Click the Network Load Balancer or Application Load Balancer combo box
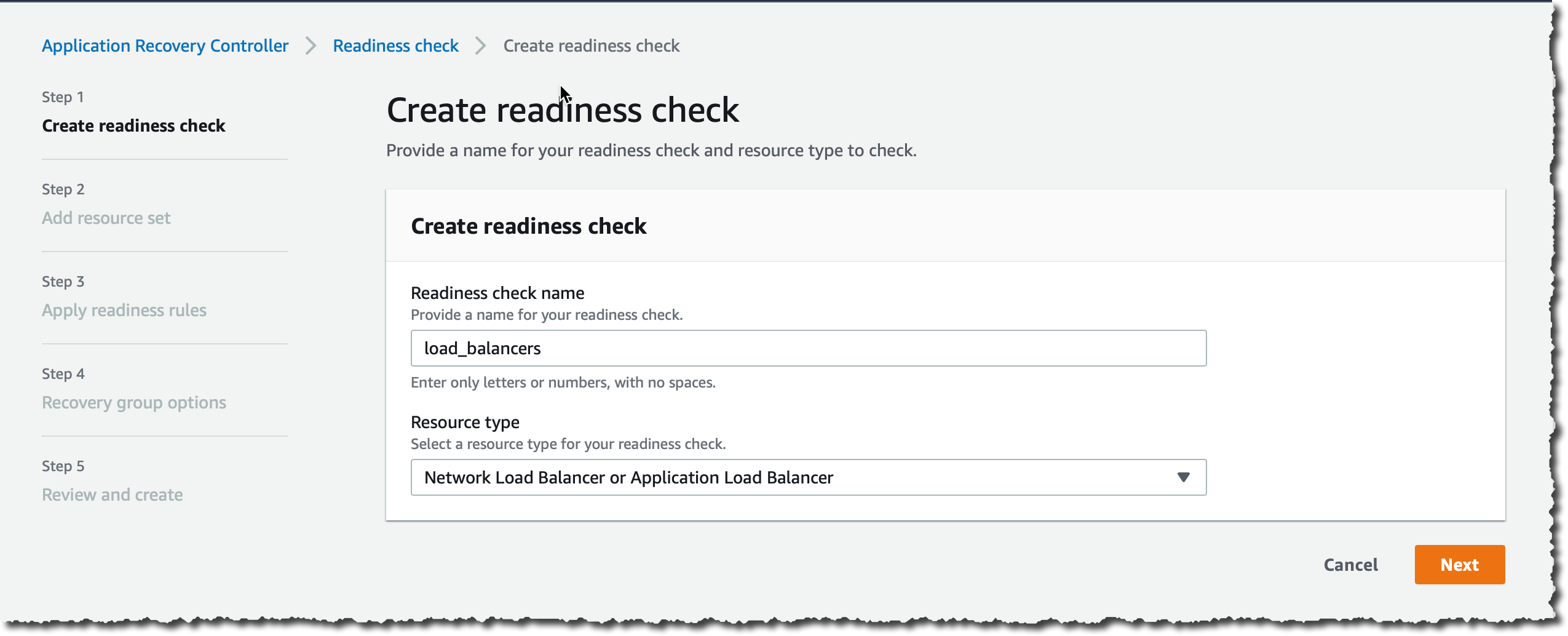Viewport: 1568px width, 636px height. click(x=808, y=477)
